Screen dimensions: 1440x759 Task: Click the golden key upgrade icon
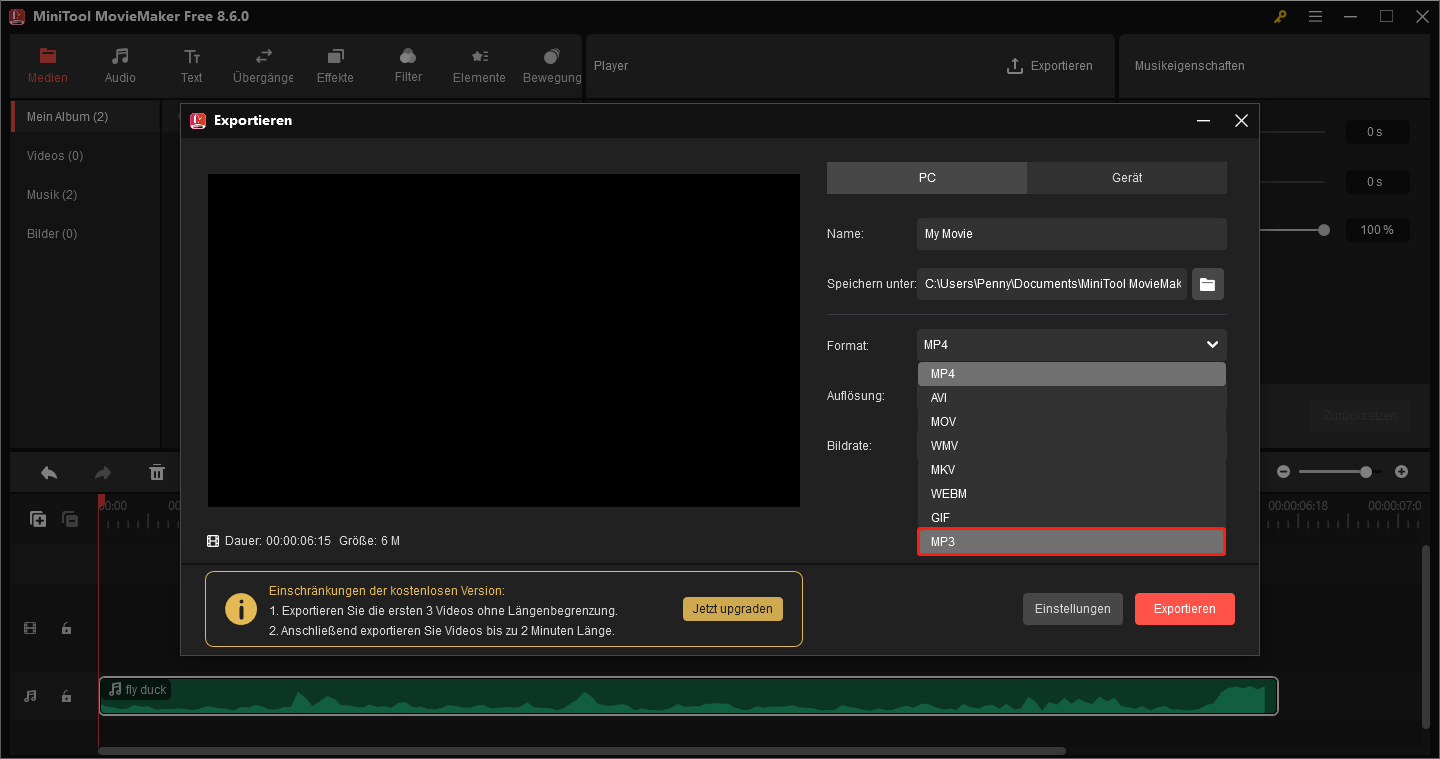(1279, 16)
